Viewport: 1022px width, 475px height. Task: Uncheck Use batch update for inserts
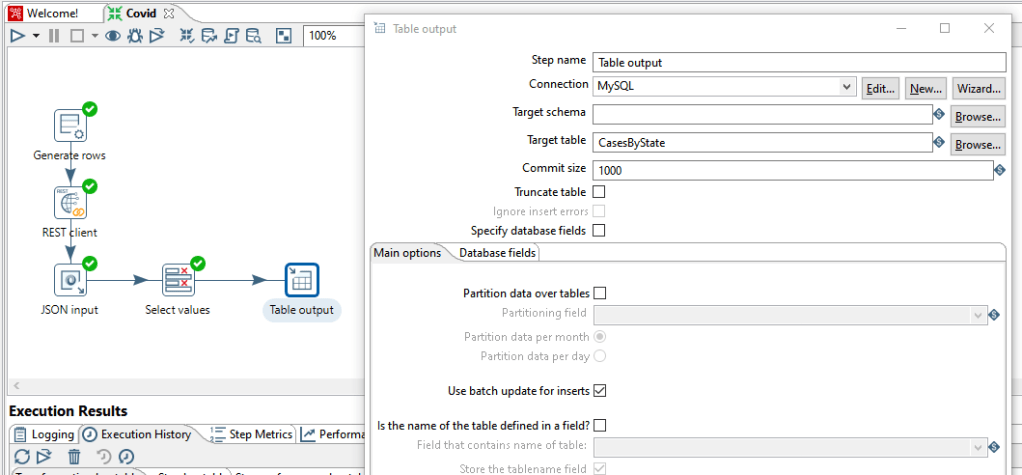[600, 390]
